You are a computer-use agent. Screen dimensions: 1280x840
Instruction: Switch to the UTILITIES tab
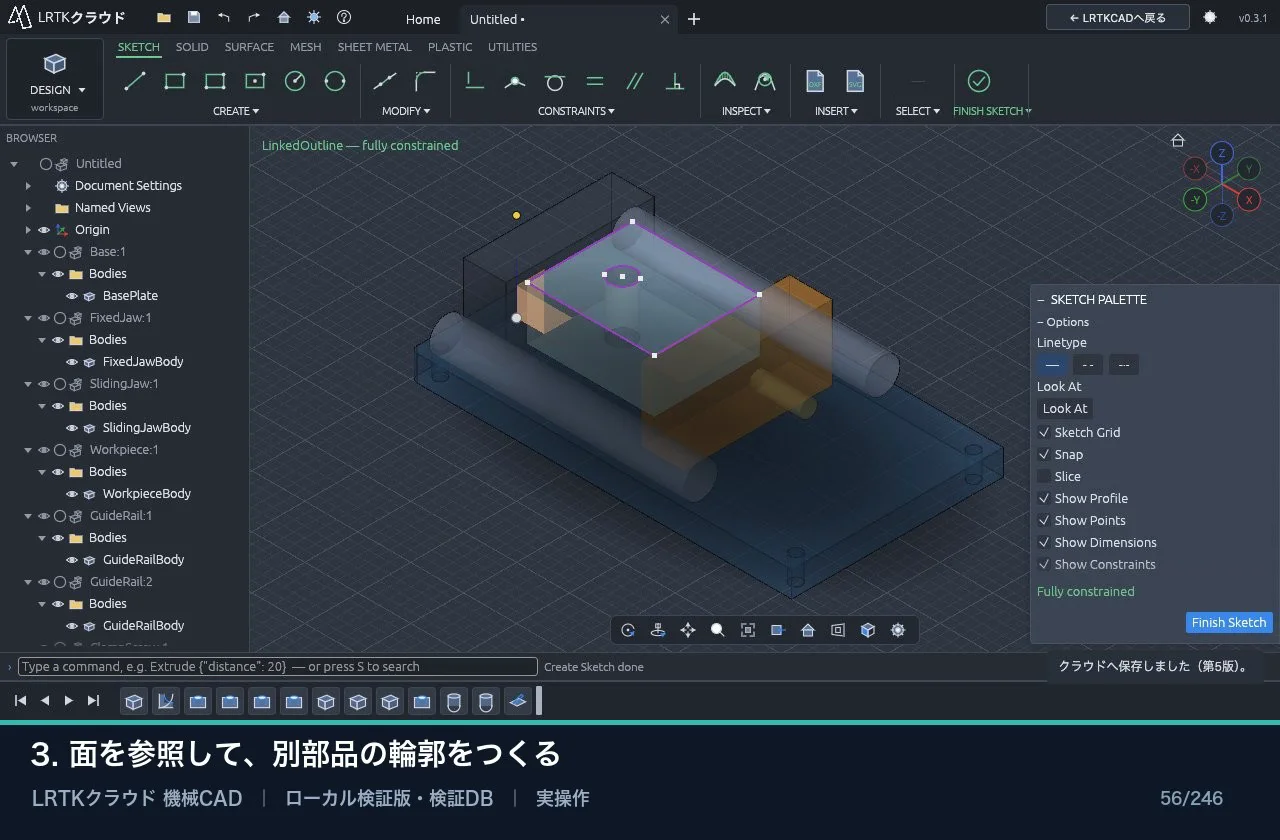pyautogui.click(x=512, y=47)
